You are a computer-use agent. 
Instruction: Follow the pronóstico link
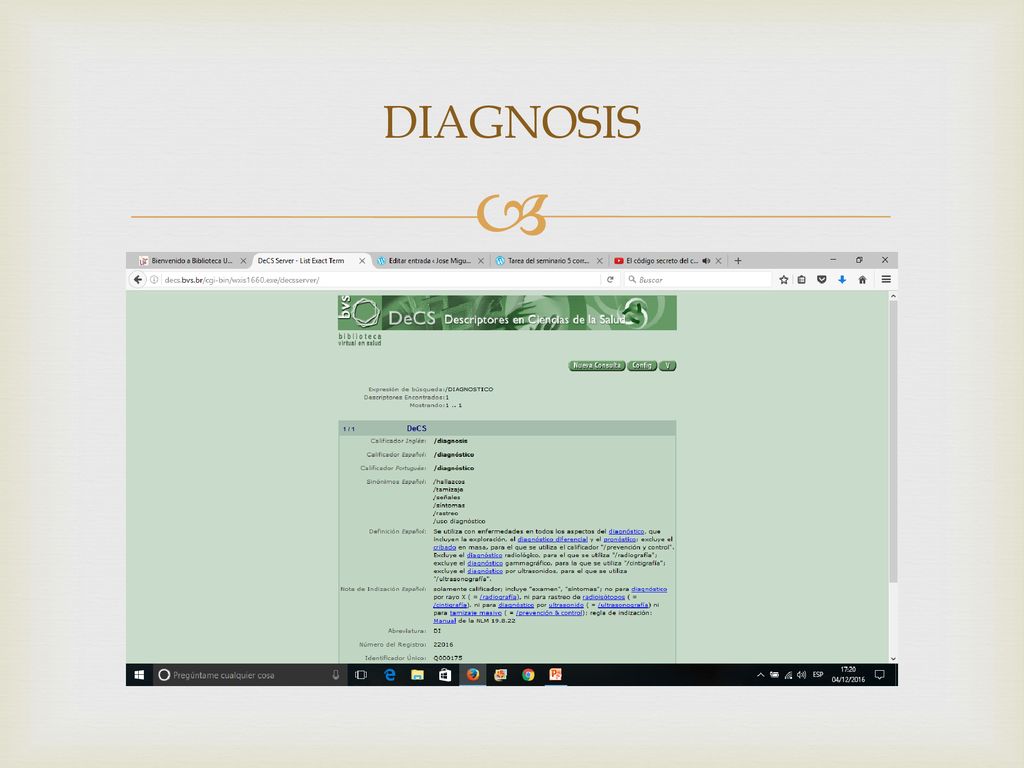pos(620,539)
